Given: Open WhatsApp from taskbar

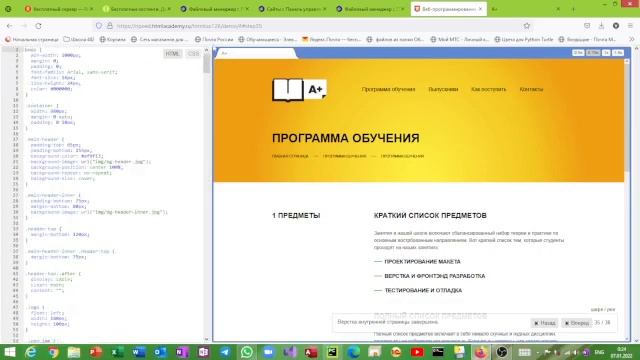Looking at the screenshot, I should (x=247, y=352).
